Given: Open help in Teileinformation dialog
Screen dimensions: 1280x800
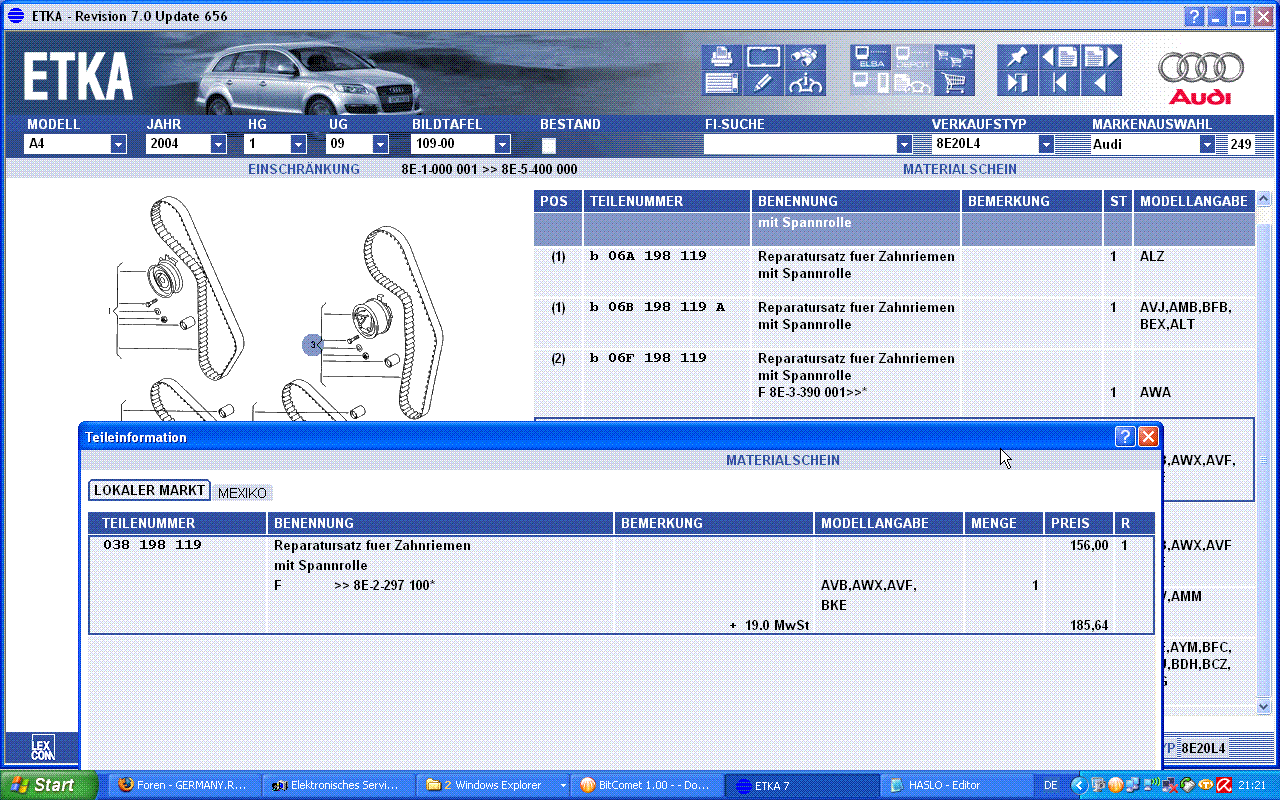Looking at the screenshot, I should point(1125,437).
